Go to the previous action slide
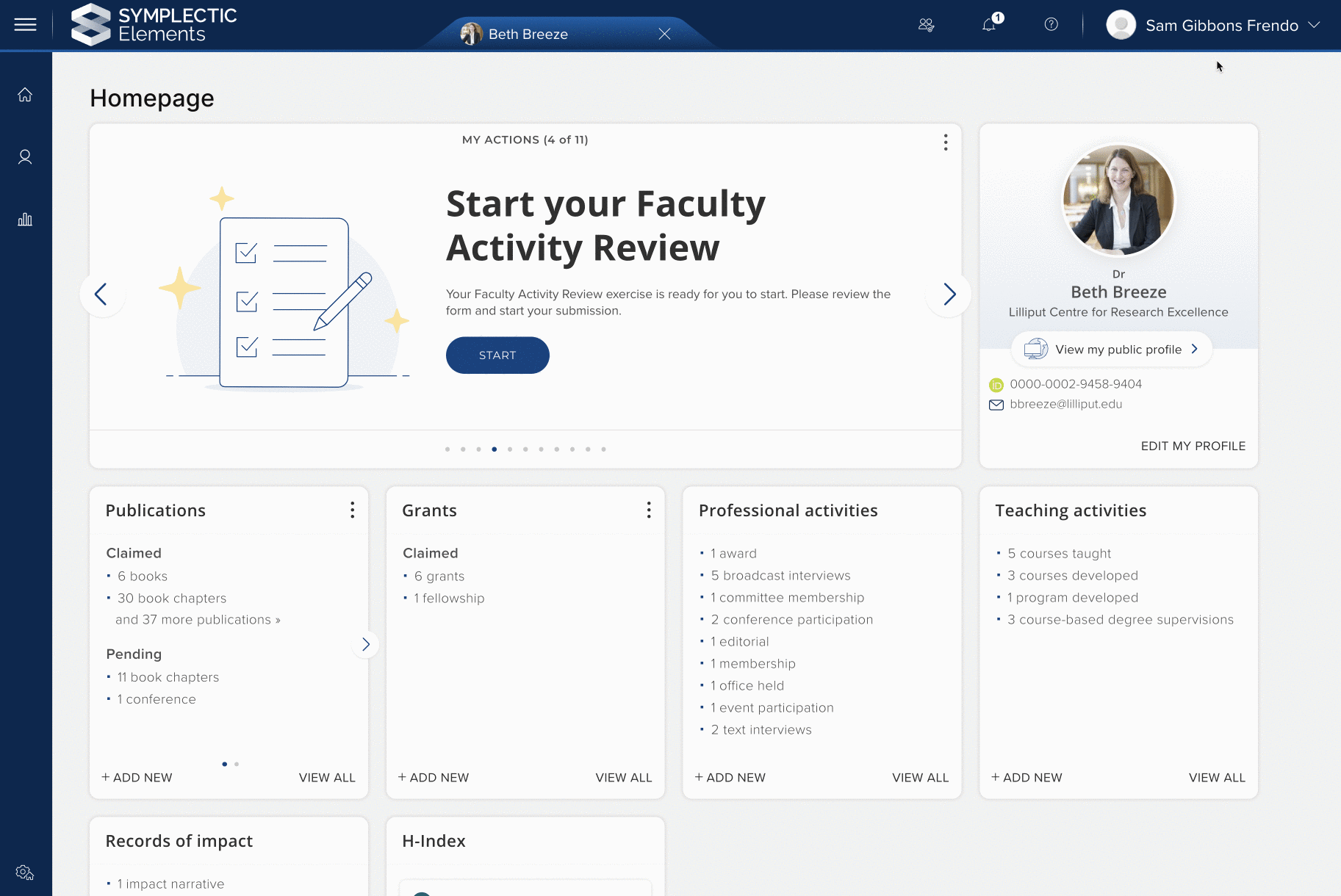1341x896 pixels. pyautogui.click(x=101, y=295)
